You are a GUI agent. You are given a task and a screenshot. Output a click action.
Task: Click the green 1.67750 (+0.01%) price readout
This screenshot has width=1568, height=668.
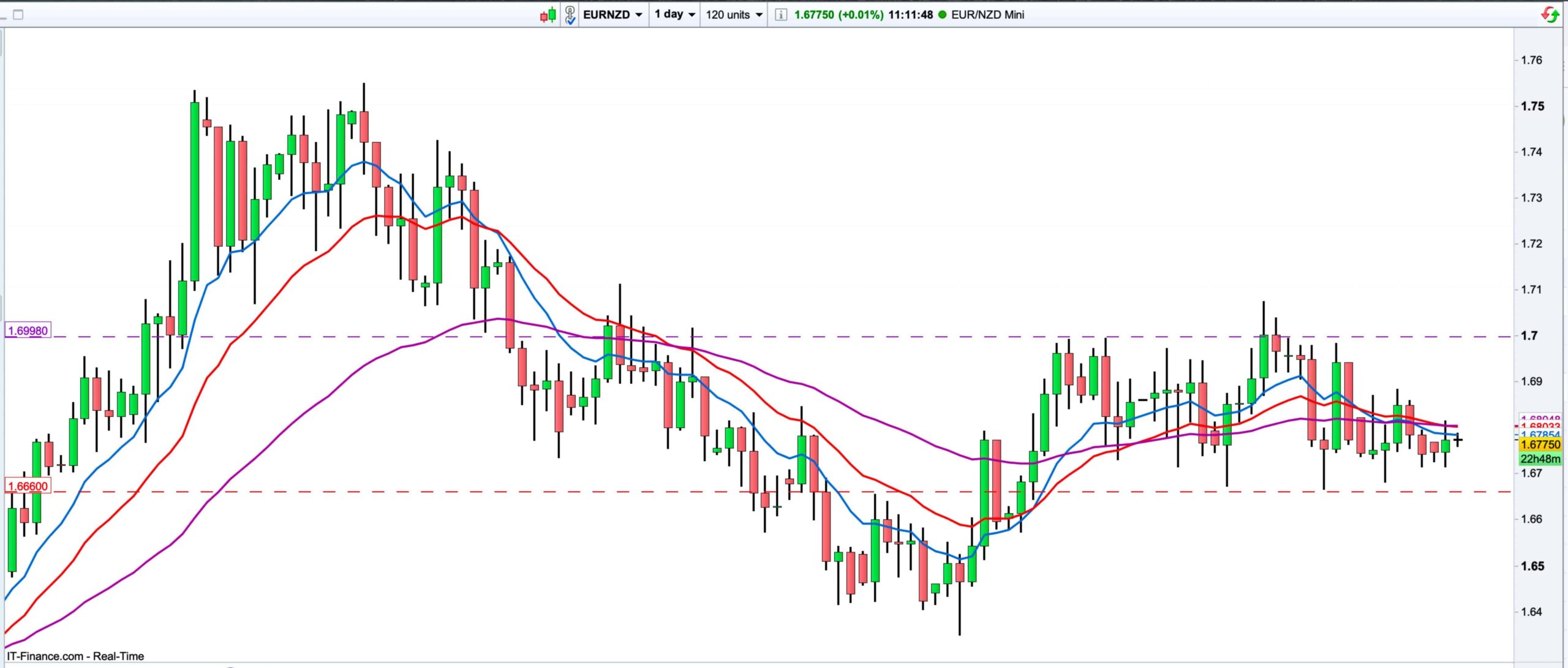pos(839,15)
